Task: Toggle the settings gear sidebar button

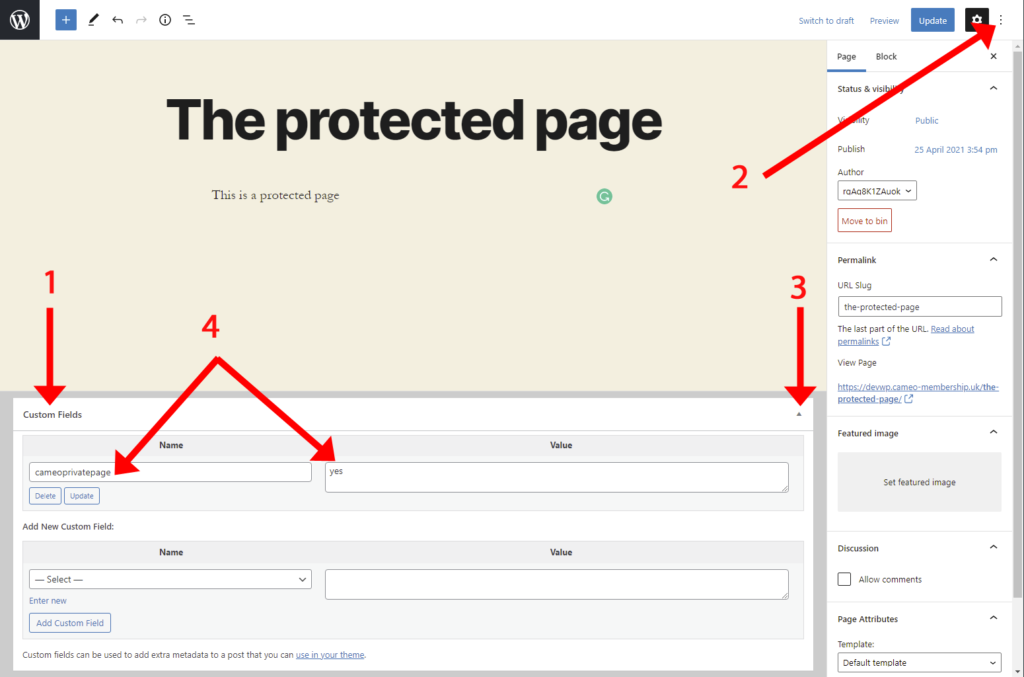Action: pos(976,20)
